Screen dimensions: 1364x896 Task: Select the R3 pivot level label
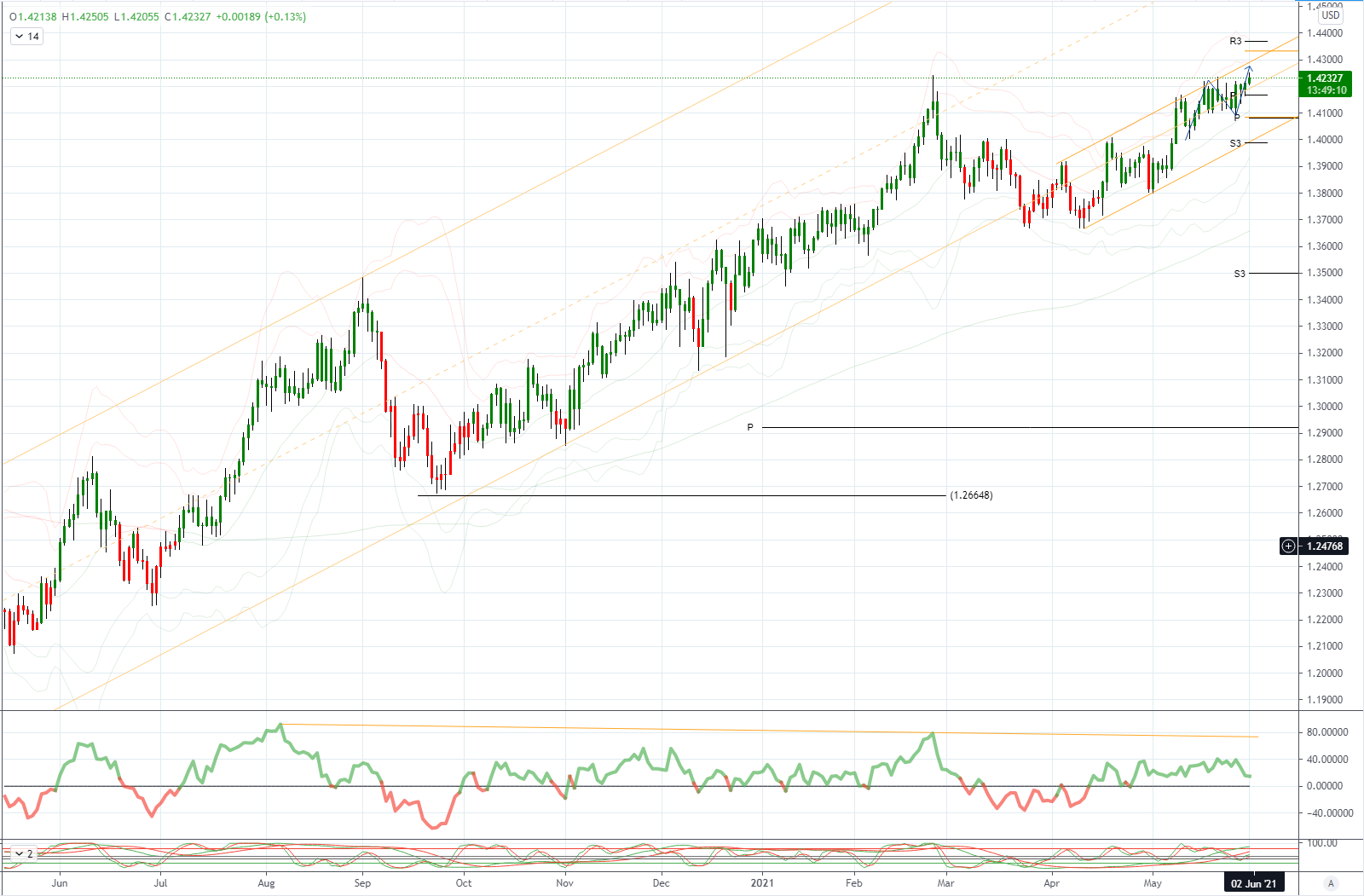click(1236, 41)
